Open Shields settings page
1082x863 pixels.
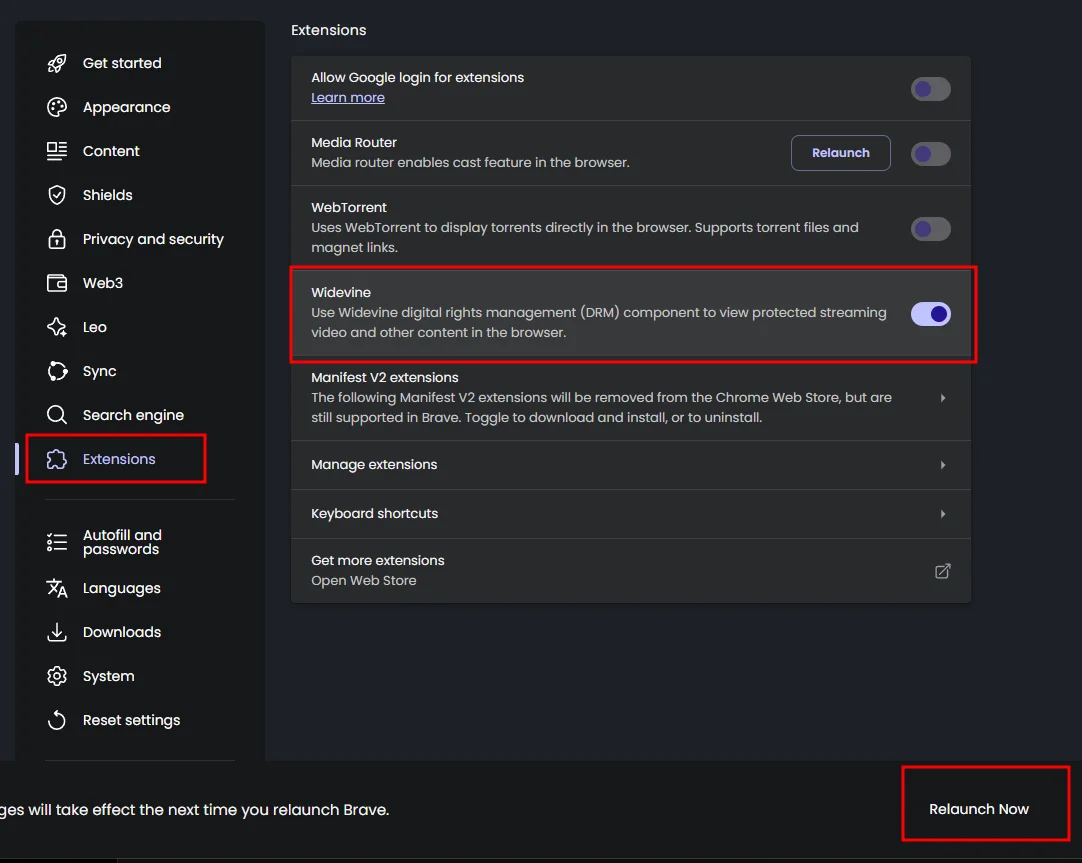pos(108,195)
